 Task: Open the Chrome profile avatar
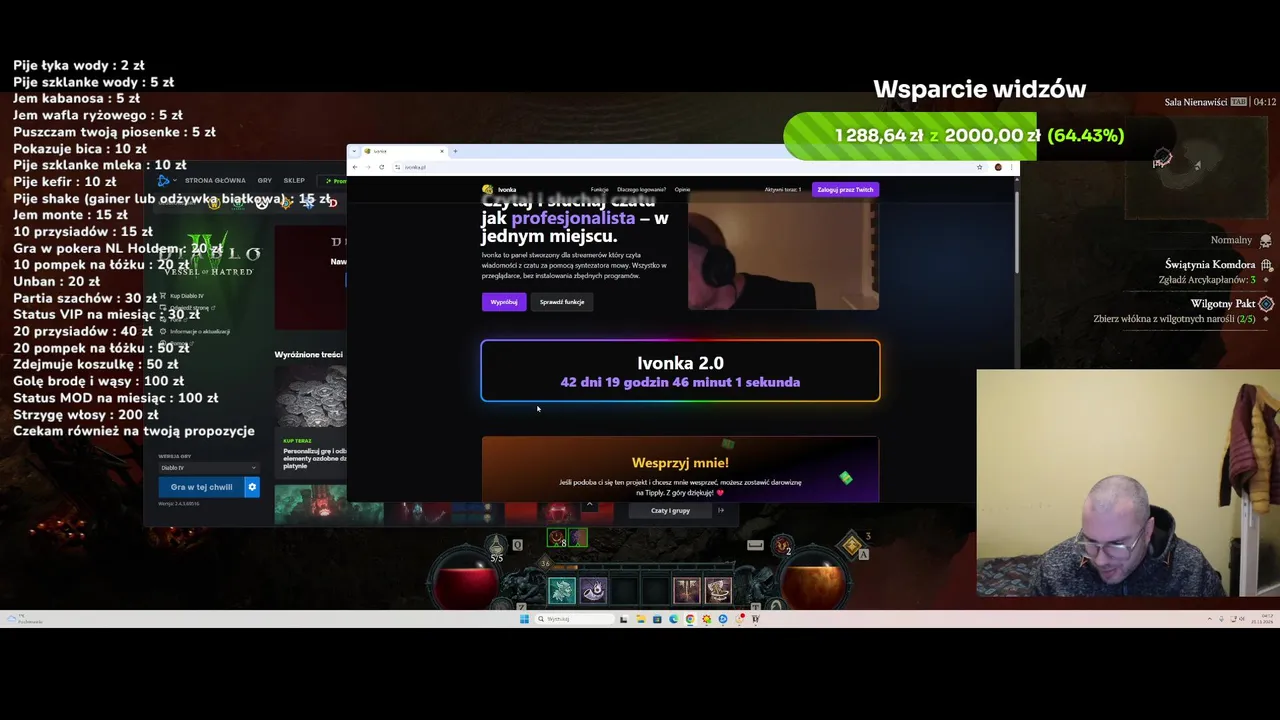pos(998,167)
